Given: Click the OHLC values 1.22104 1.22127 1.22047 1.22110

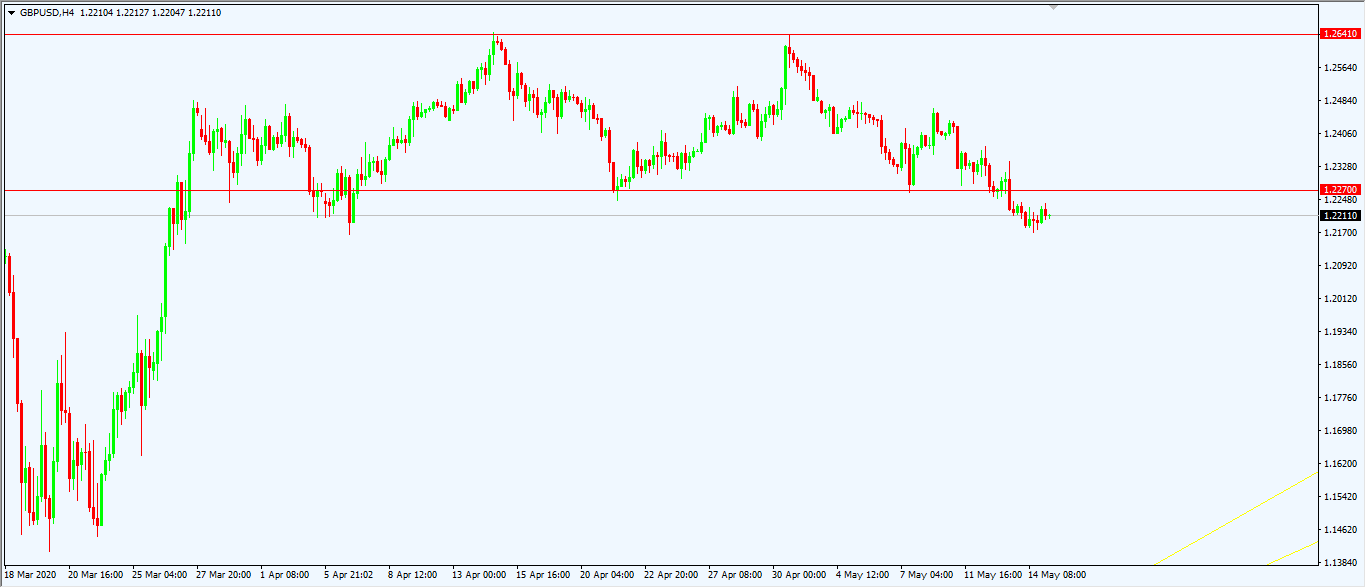Looking at the screenshot, I should [x=151, y=12].
